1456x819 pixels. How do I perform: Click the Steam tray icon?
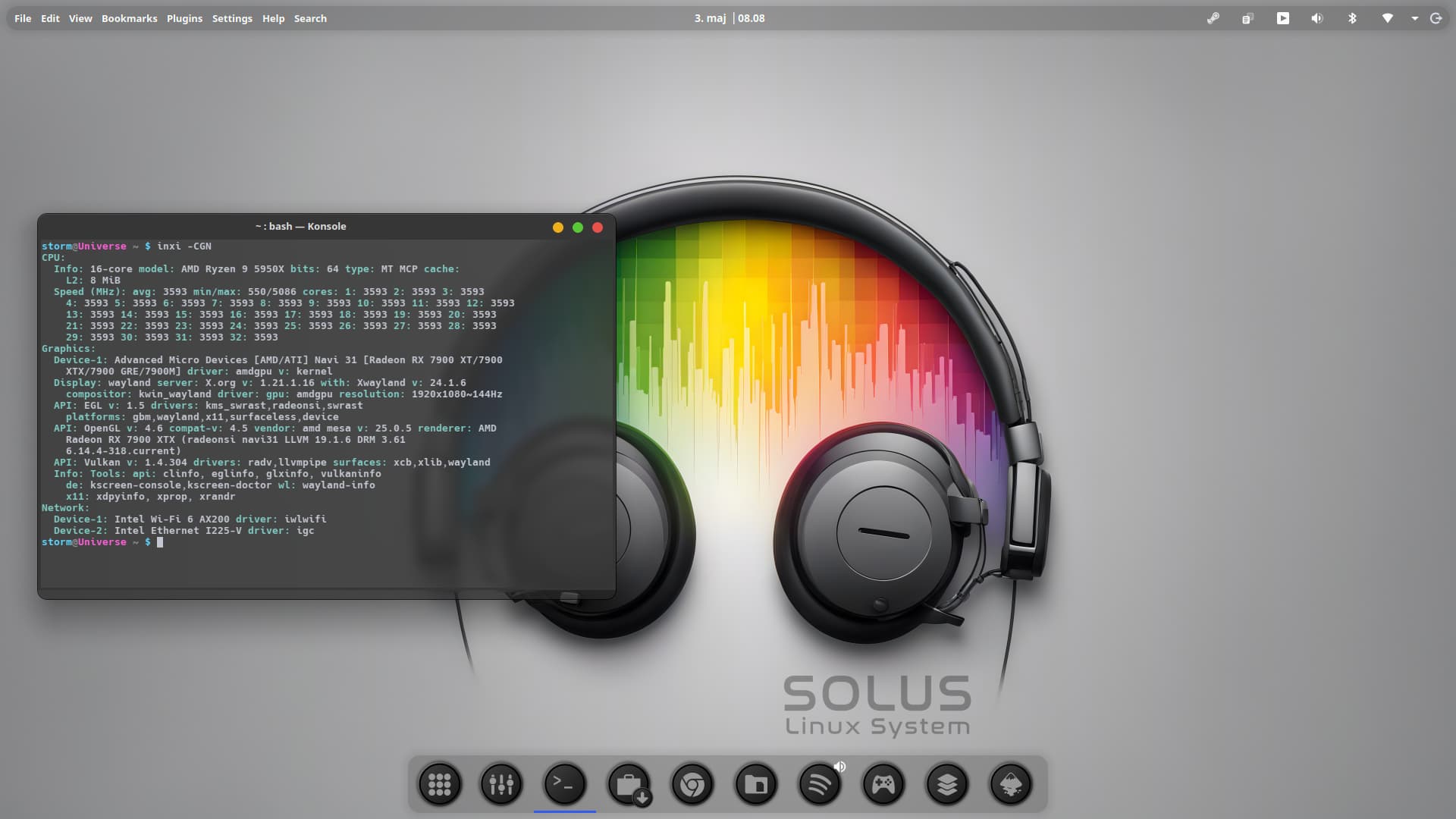[x=1213, y=18]
